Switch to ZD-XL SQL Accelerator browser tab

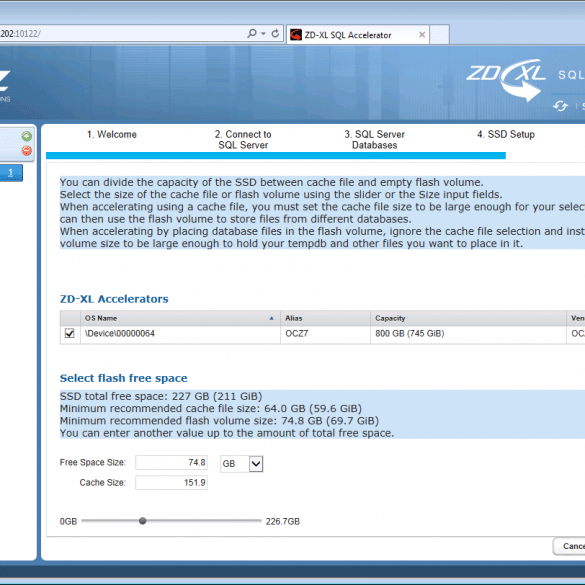click(358, 35)
